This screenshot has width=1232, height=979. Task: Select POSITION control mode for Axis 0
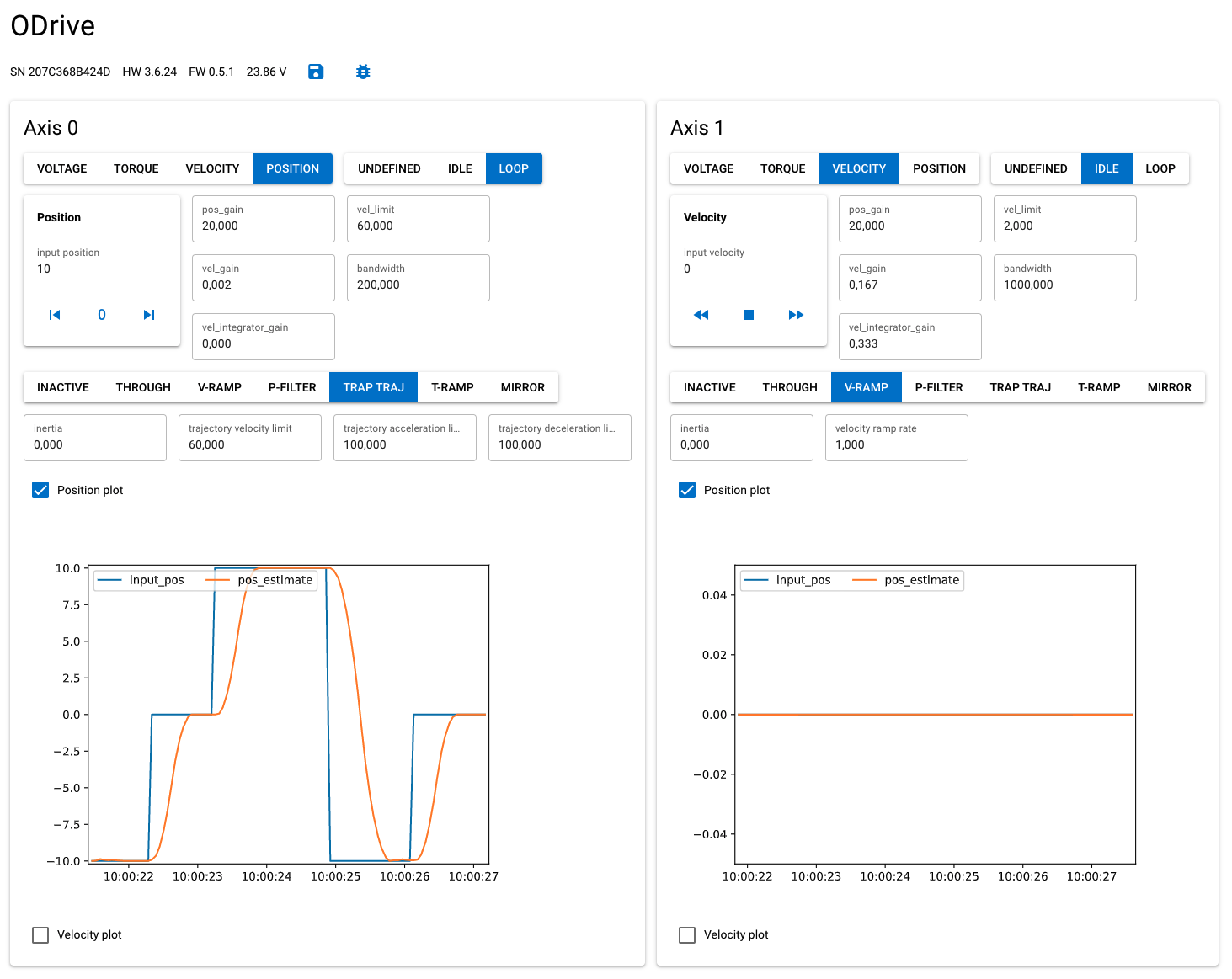(x=292, y=168)
